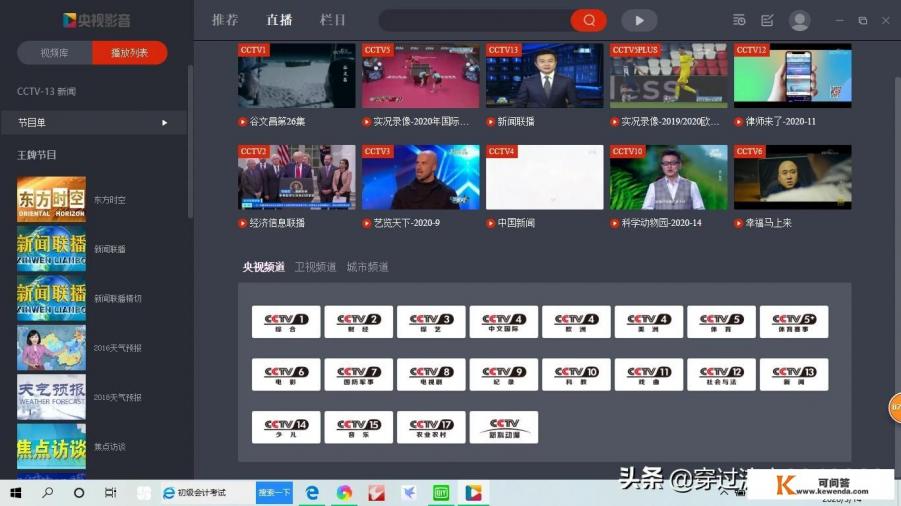Viewport: 901px width, 506px height.
Task: Open the CCTV9 纪录 channel logo
Action: (504, 374)
